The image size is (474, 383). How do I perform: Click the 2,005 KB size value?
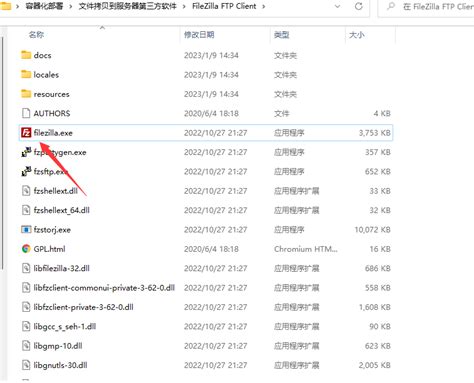[x=374, y=365]
